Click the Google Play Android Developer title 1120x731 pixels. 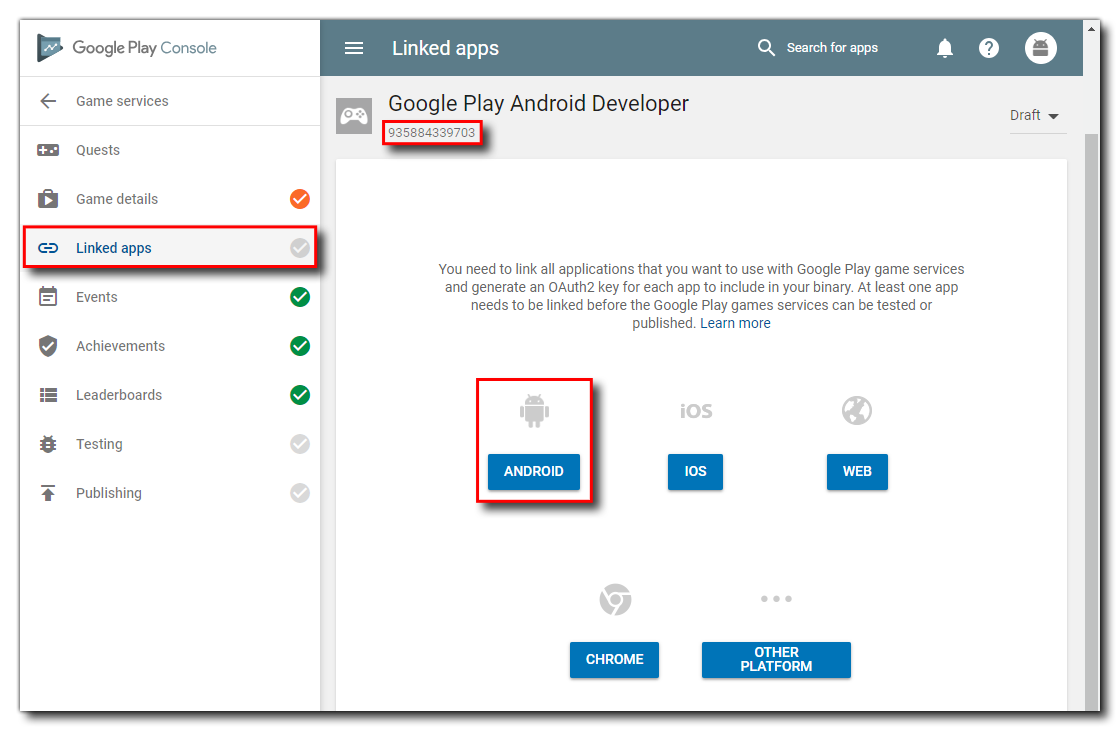click(539, 104)
